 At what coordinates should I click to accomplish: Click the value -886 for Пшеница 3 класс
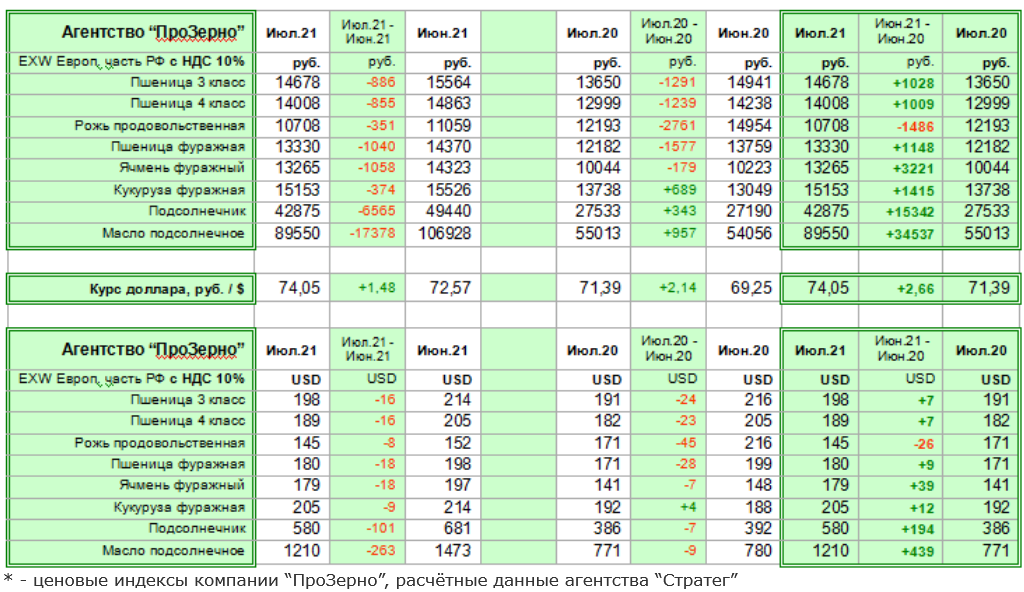tap(381, 83)
